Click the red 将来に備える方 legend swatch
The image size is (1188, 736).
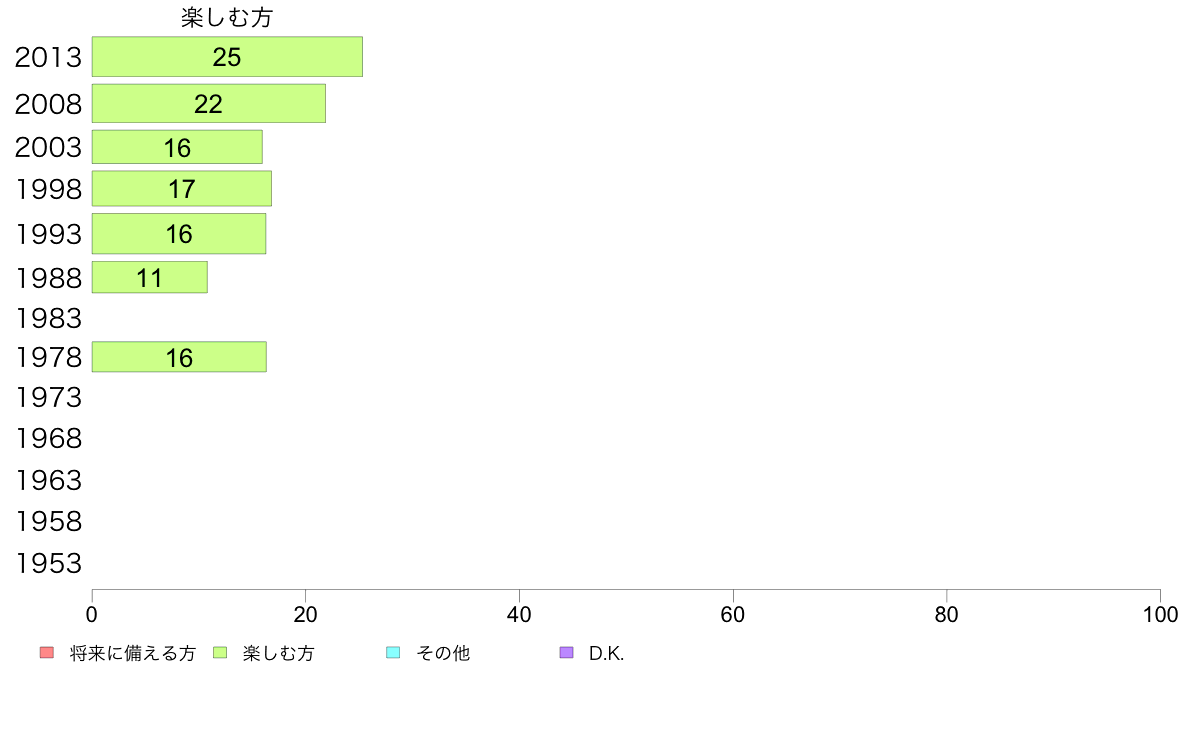(47, 653)
